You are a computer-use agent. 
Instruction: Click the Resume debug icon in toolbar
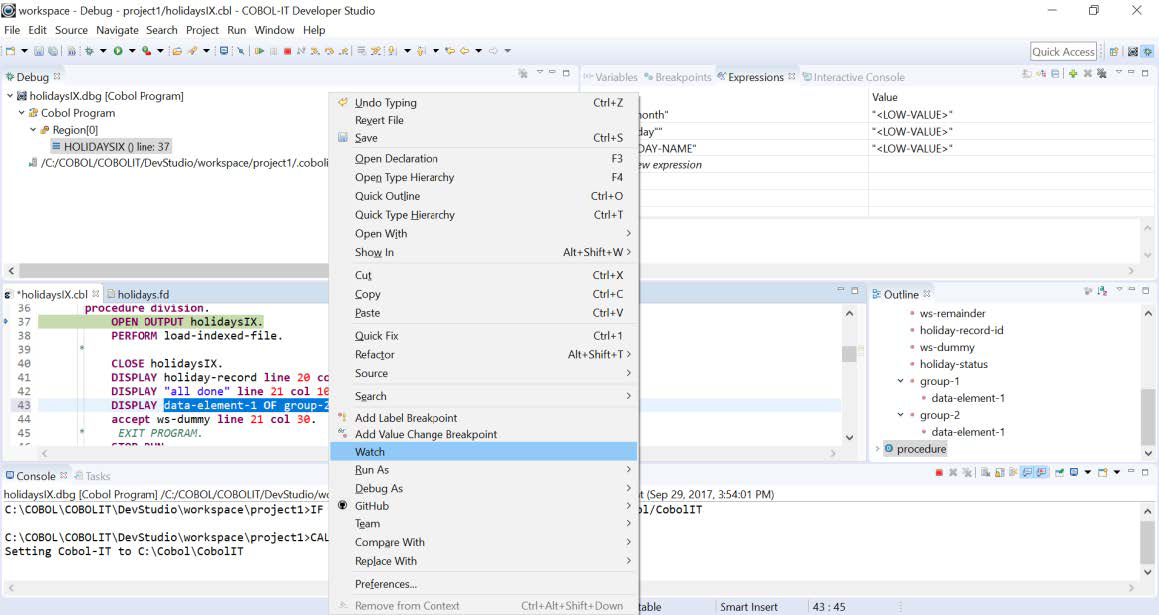(259, 51)
